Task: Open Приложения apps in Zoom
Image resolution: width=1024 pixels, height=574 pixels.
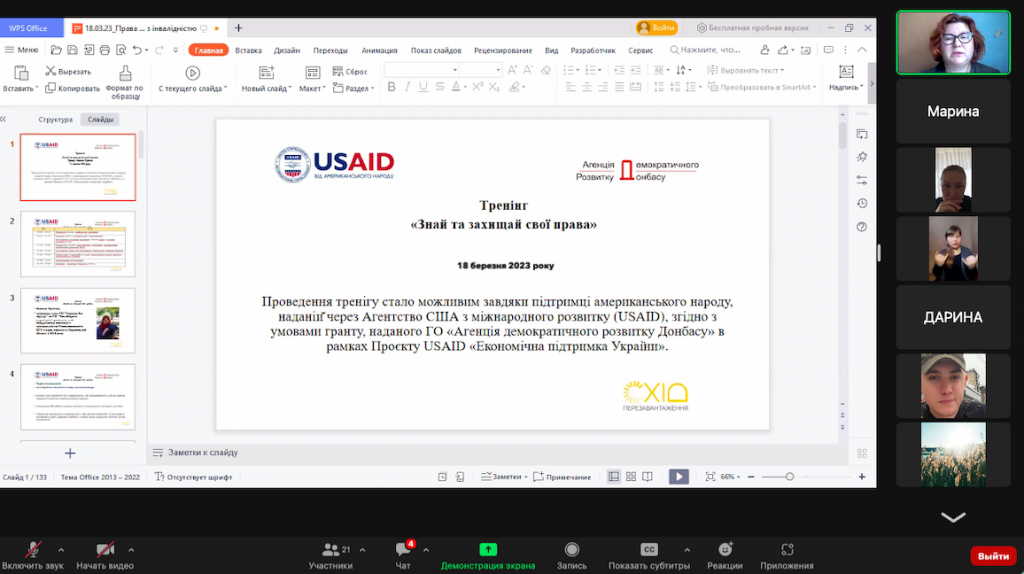Action: (x=787, y=556)
